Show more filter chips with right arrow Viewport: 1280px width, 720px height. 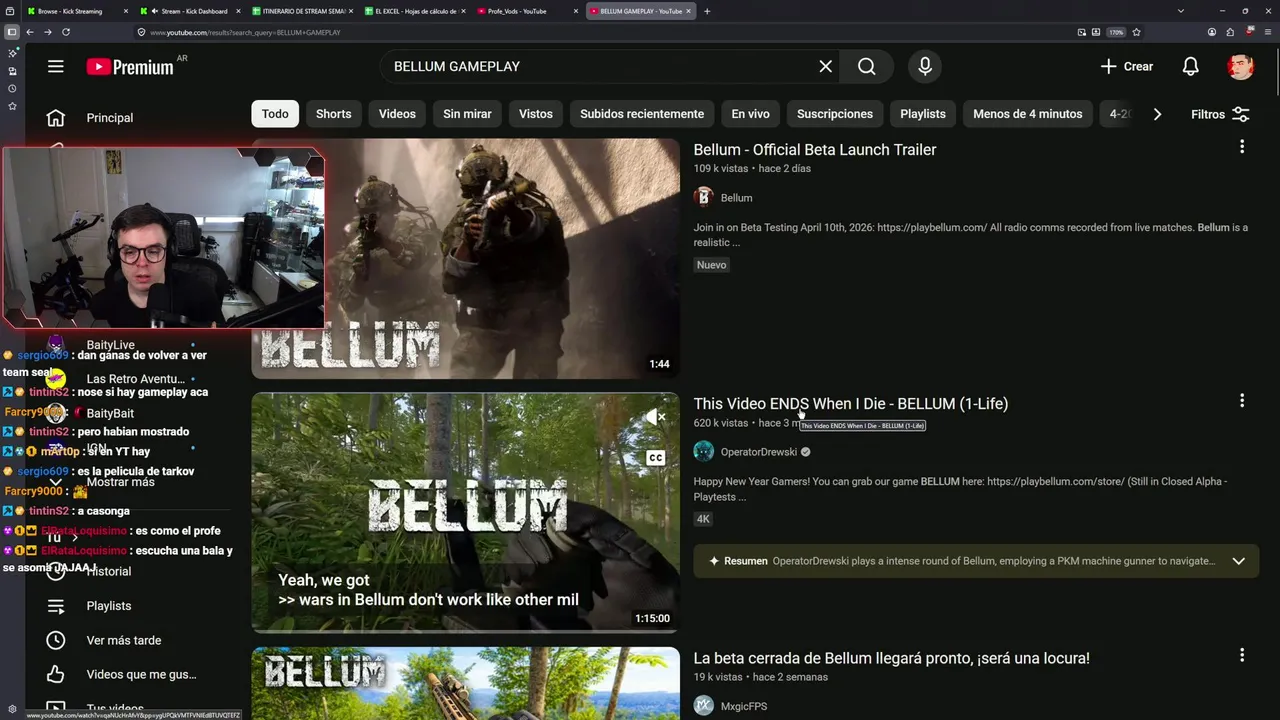coord(1157,114)
